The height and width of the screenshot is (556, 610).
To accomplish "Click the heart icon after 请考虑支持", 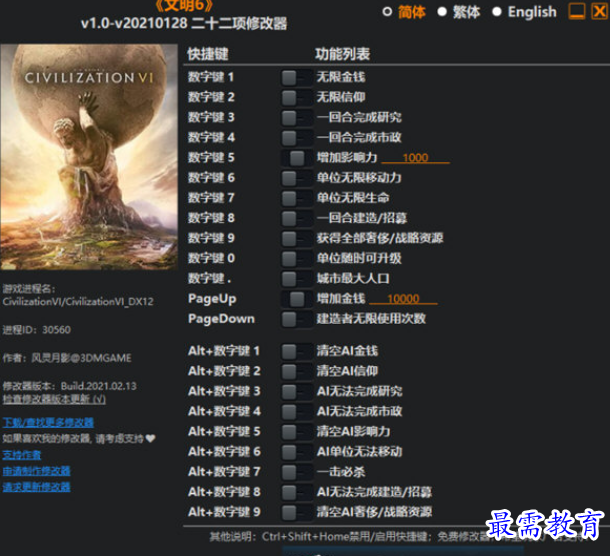I will 151,438.
